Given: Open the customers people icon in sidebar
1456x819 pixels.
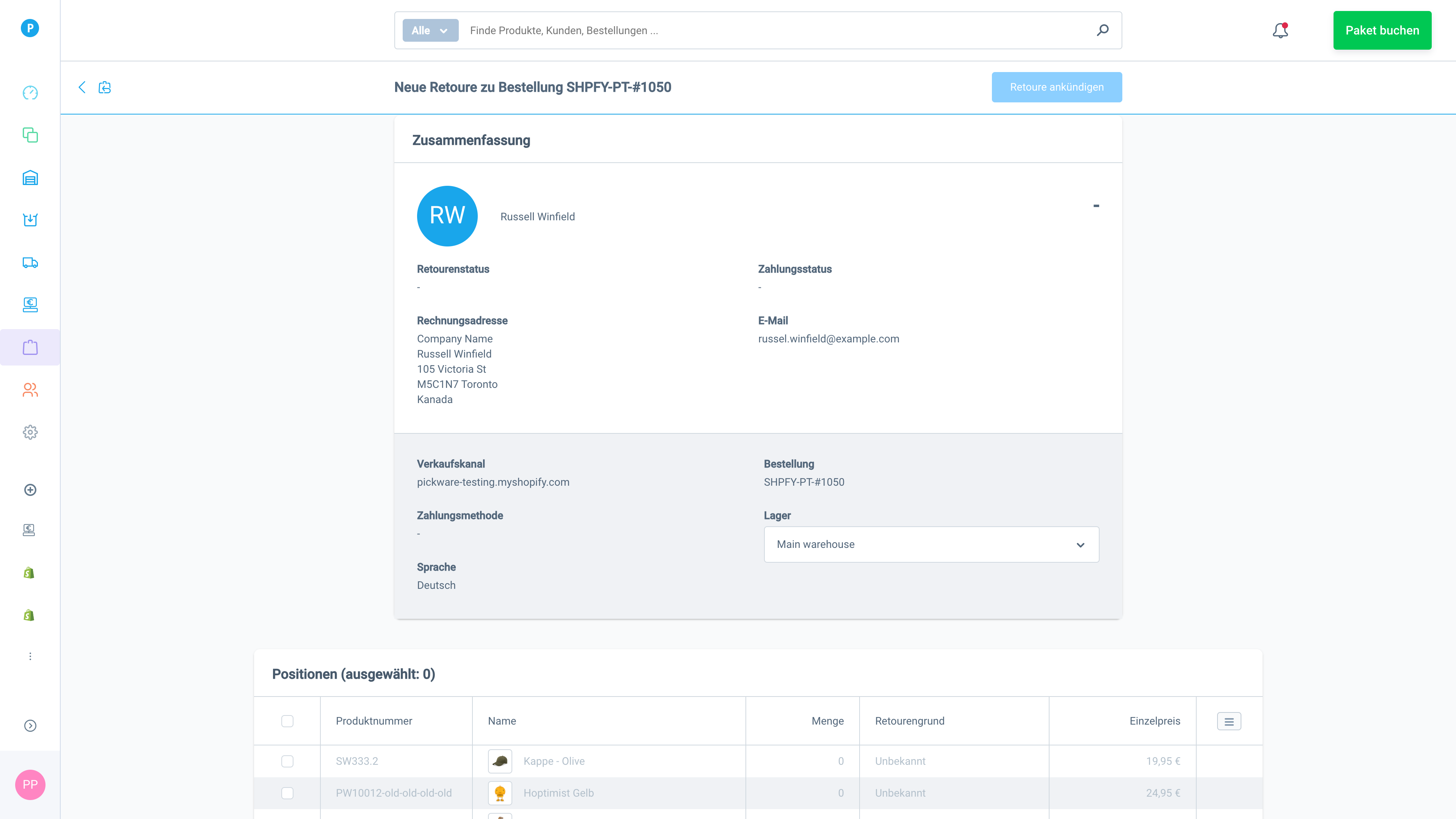Looking at the screenshot, I should [x=30, y=390].
